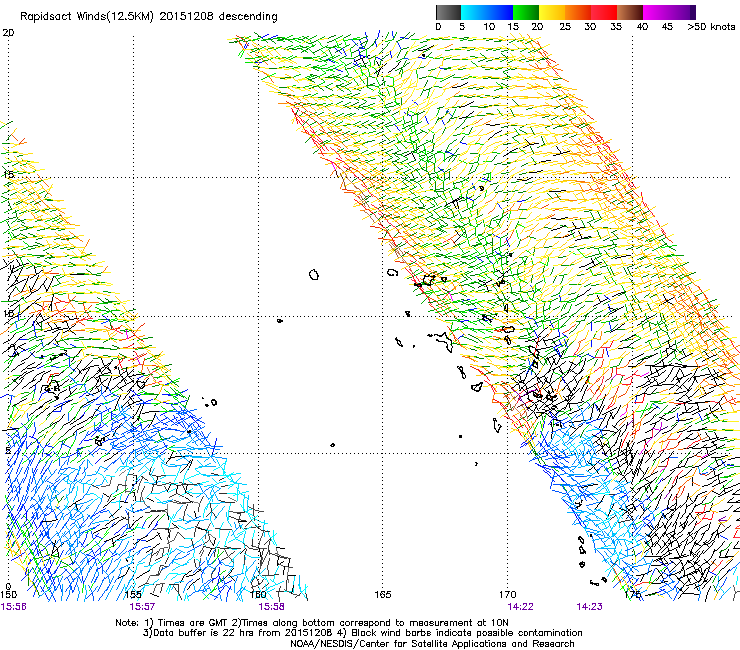Click the yellow 20–25 knots legend swatch
This screenshot has width=740, height=650.
[552, 12]
